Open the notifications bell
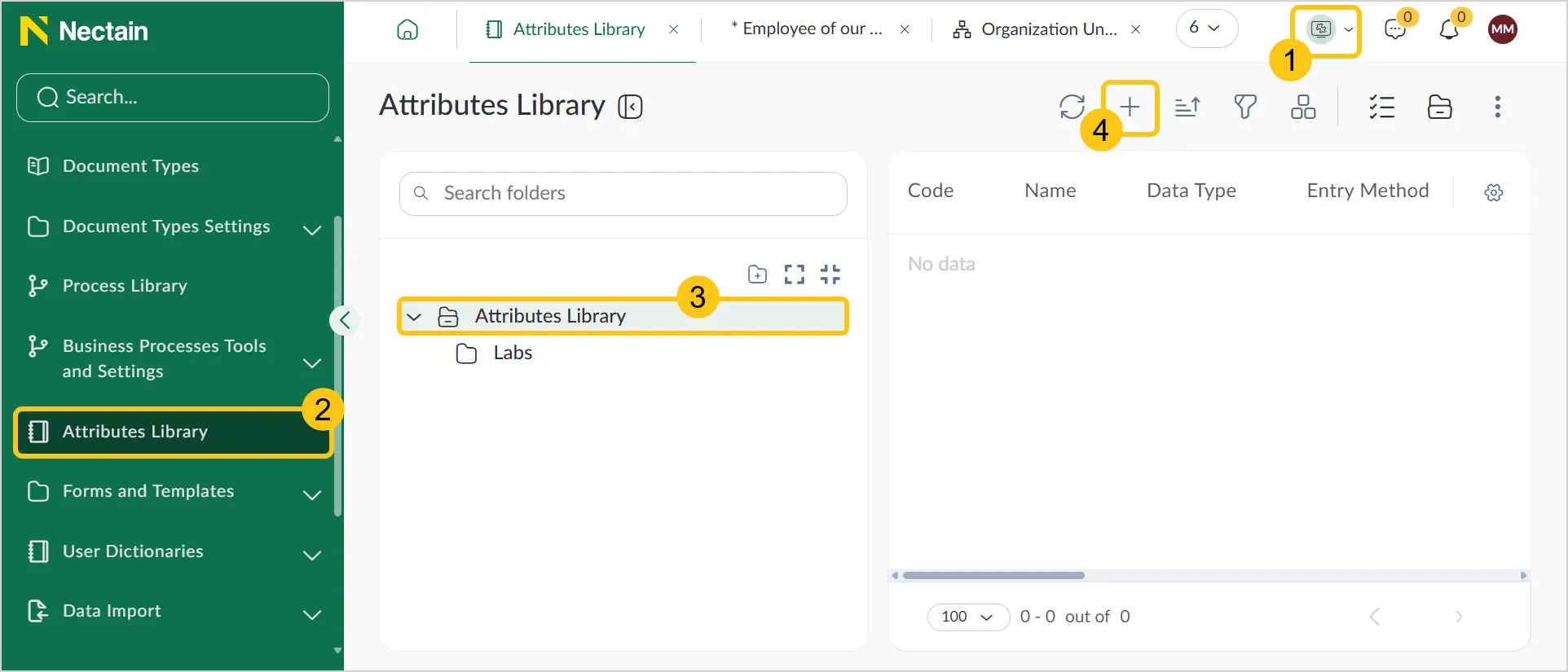1568x672 pixels. click(1449, 29)
